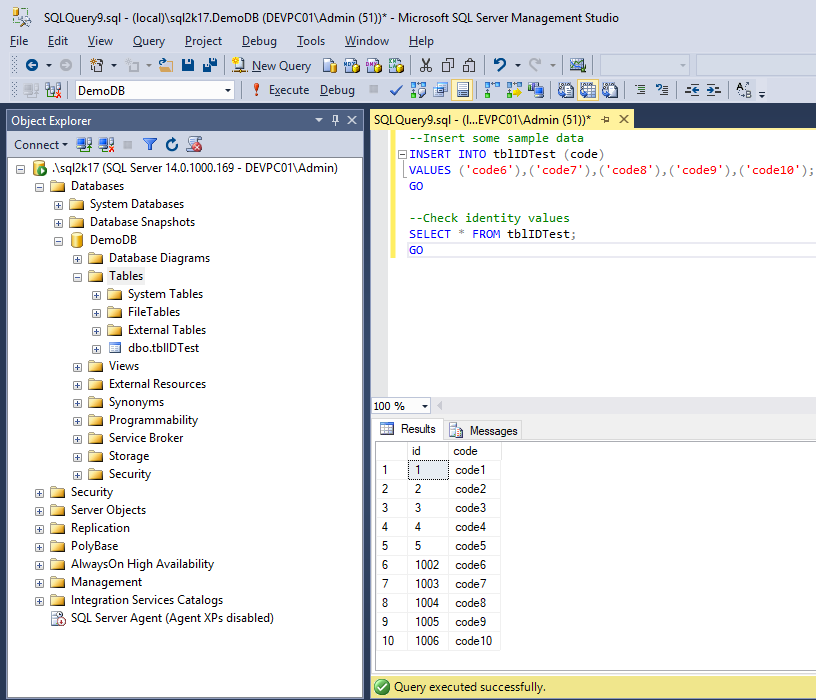The width and height of the screenshot is (816, 700).
Task: Toggle Include Actual Execution Plan
Action: click(492, 91)
